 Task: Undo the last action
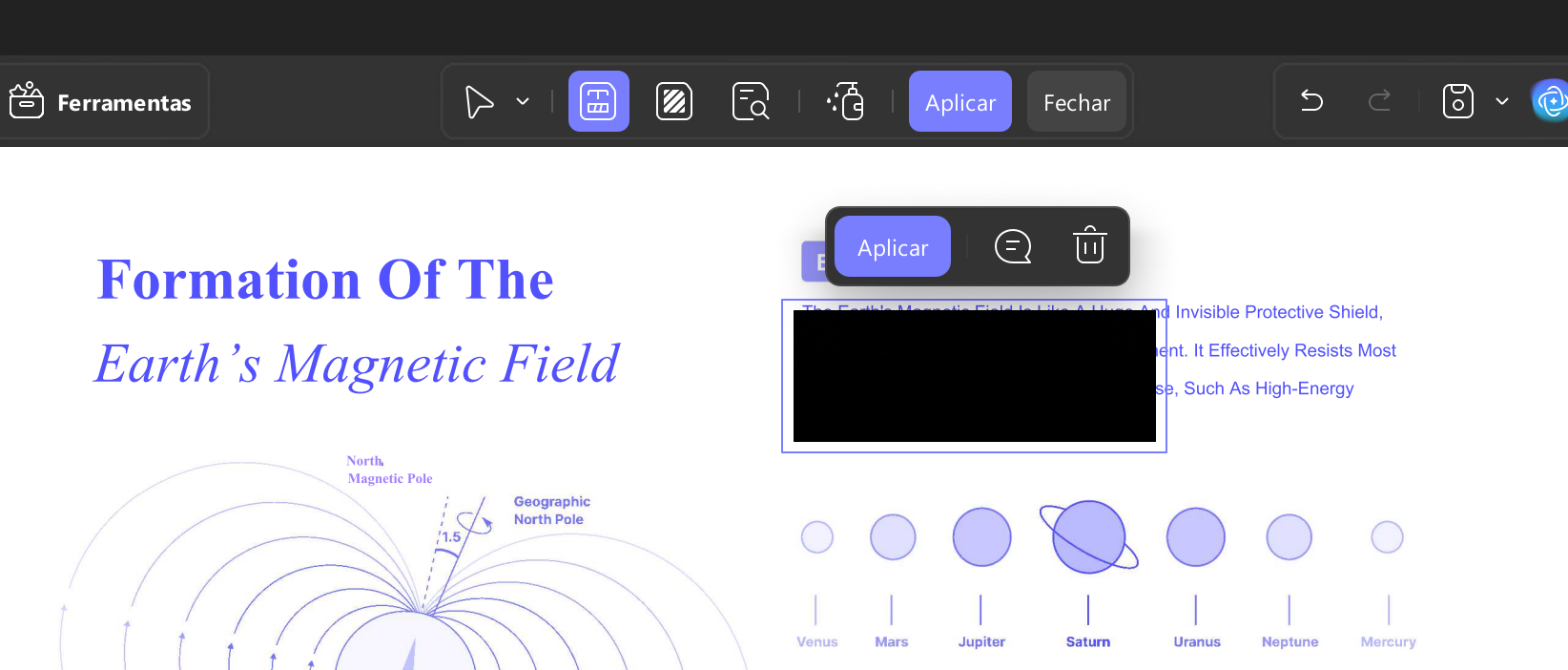(x=1312, y=101)
